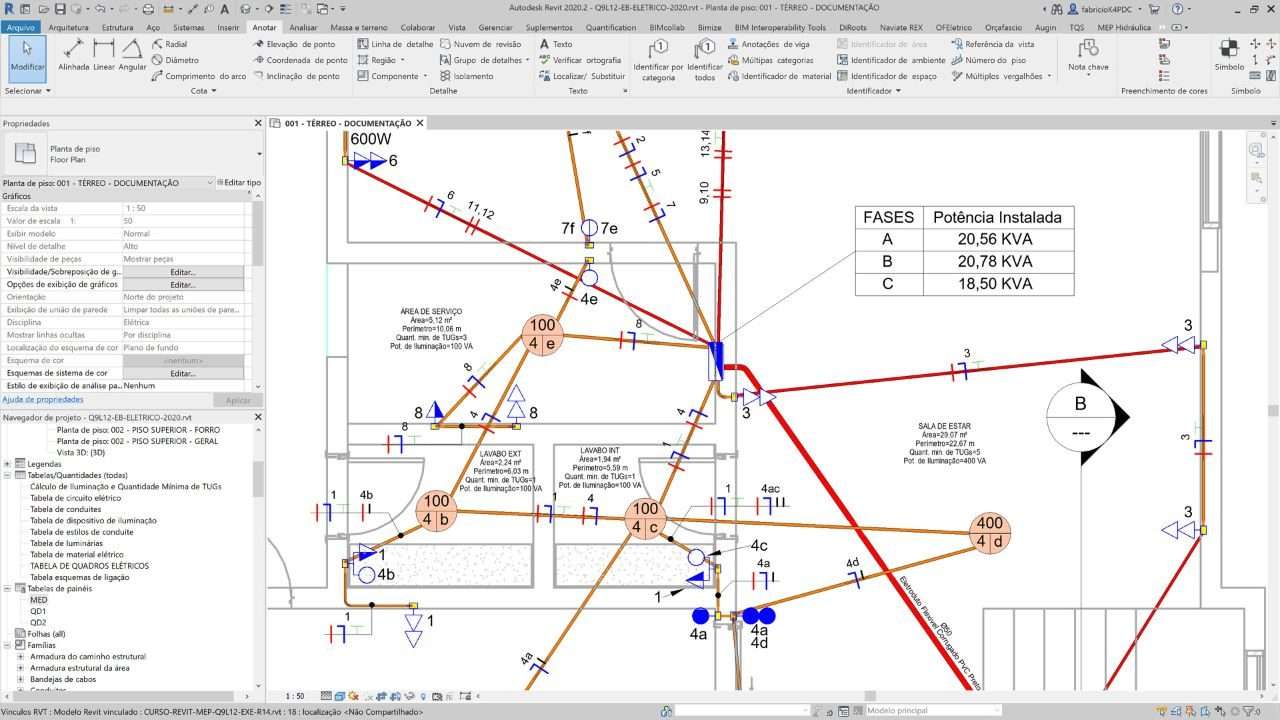Select Vista 3D: {3D} view
The width and height of the screenshot is (1280, 720).
pyautogui.click(x=82, y=453)
